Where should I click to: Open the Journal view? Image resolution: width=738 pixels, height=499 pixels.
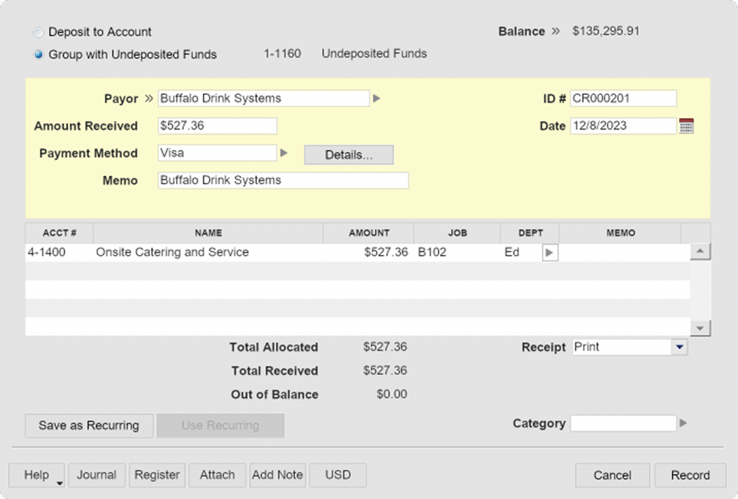tap(97, 475)
